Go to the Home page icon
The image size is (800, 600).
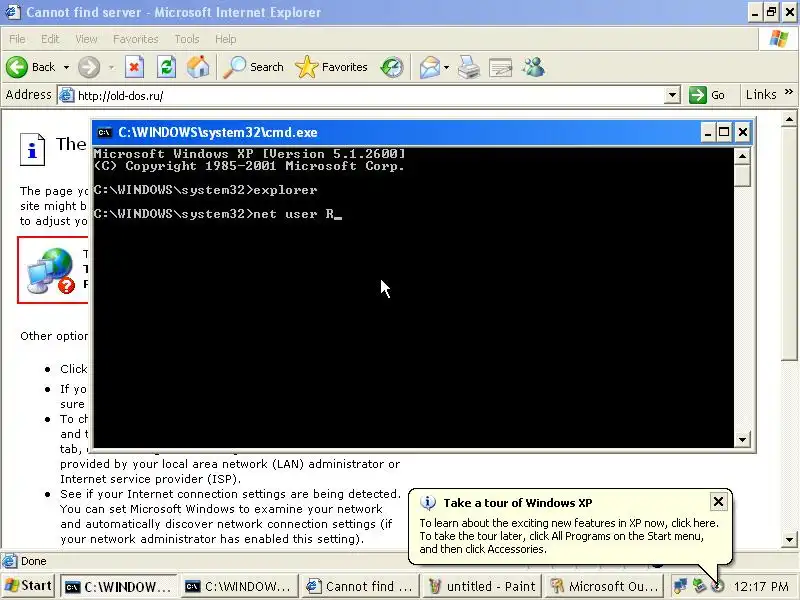pos(198,67)
